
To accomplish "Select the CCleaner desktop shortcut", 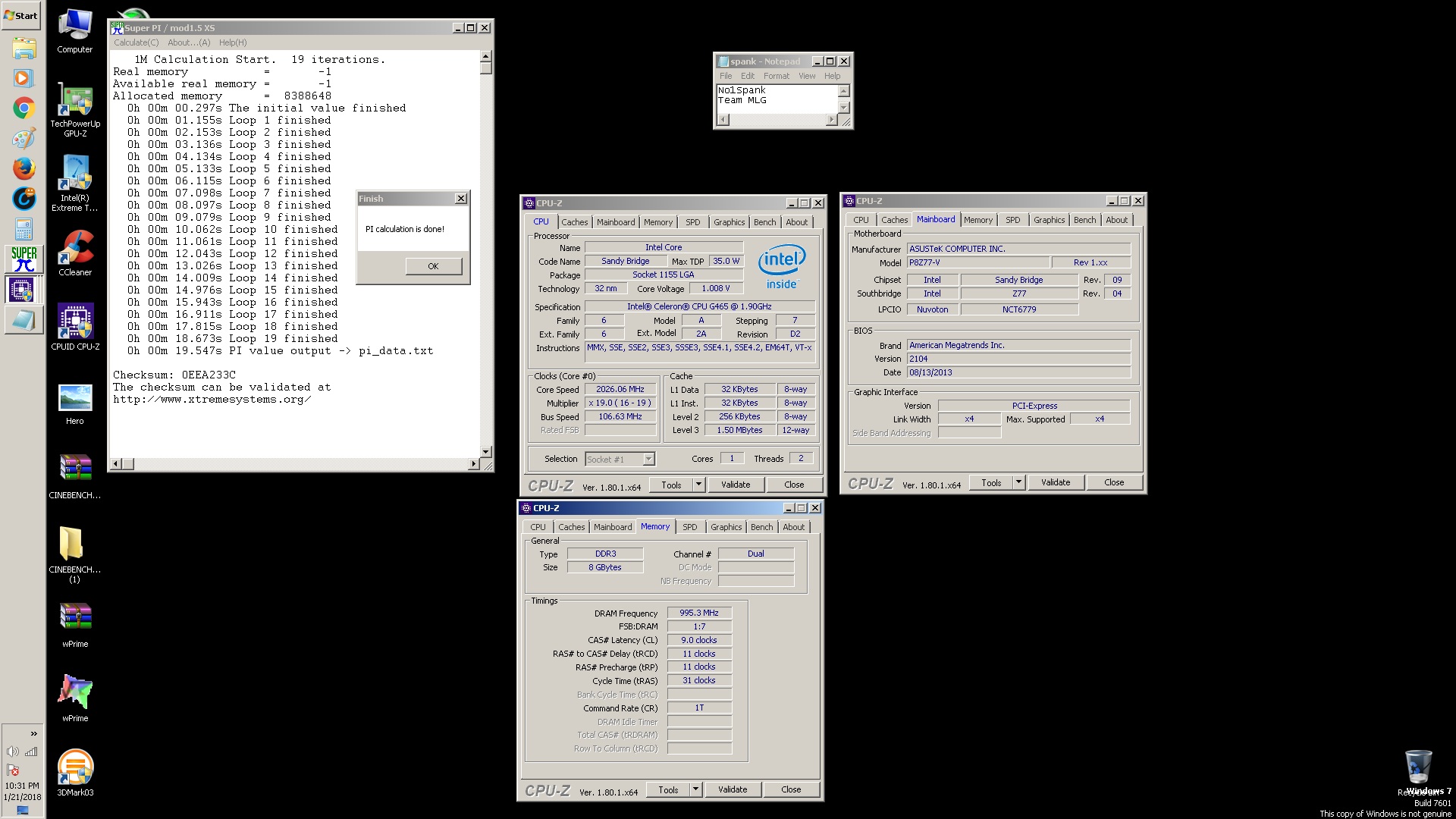I will 75,254.
